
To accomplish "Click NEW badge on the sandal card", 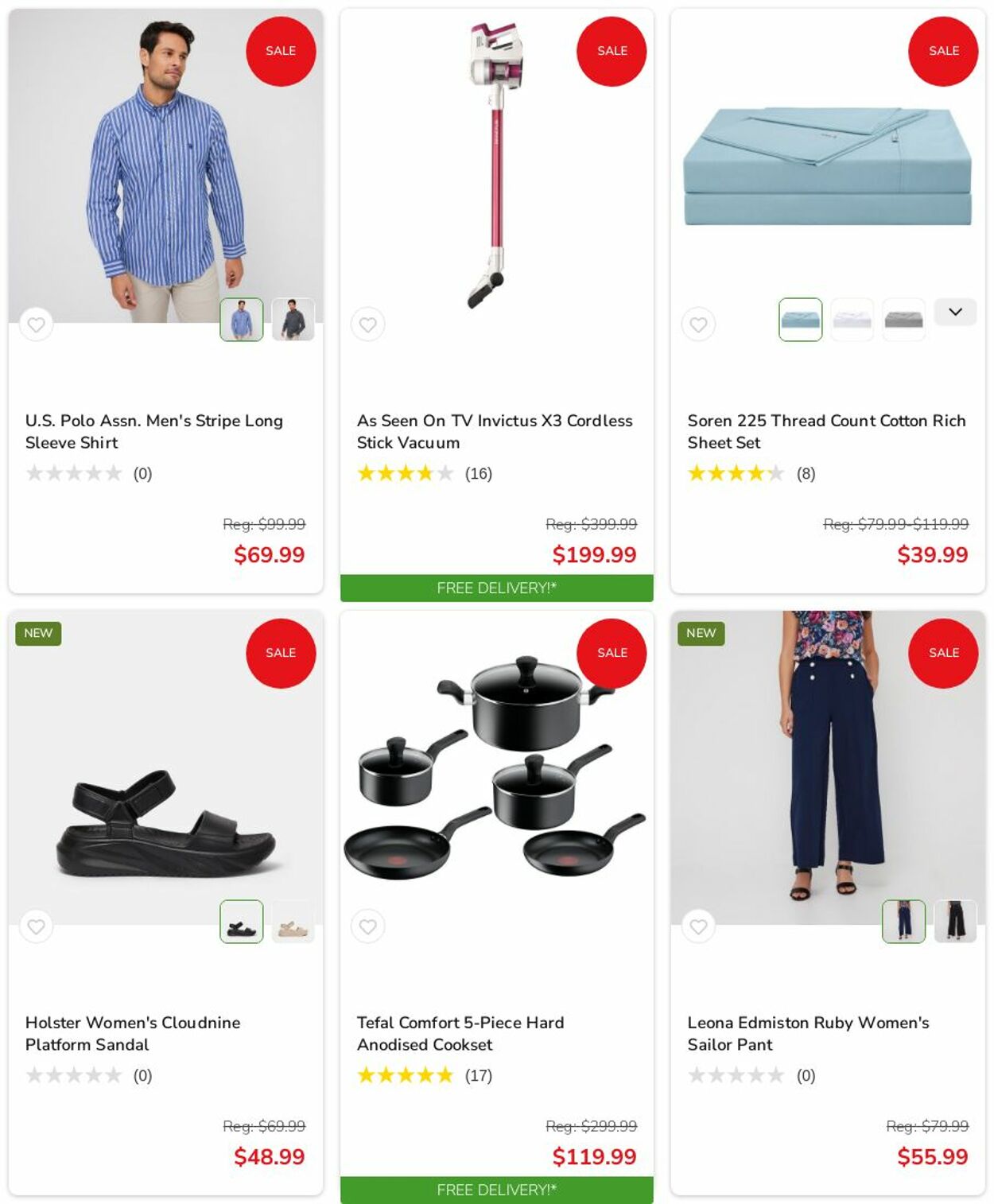I will pyautogui.click(x=38, y=633).
